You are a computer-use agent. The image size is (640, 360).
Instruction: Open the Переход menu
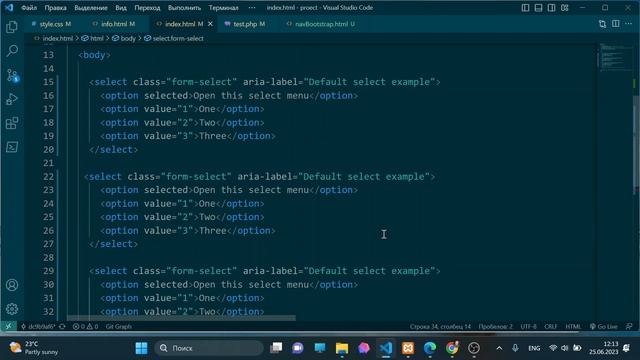coord(147,7)
